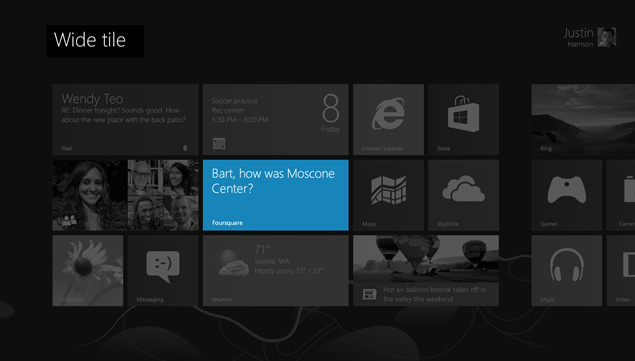Screen dimensions: 635x361
Task: Launch the Games controller tile
Action: [567, 195]
